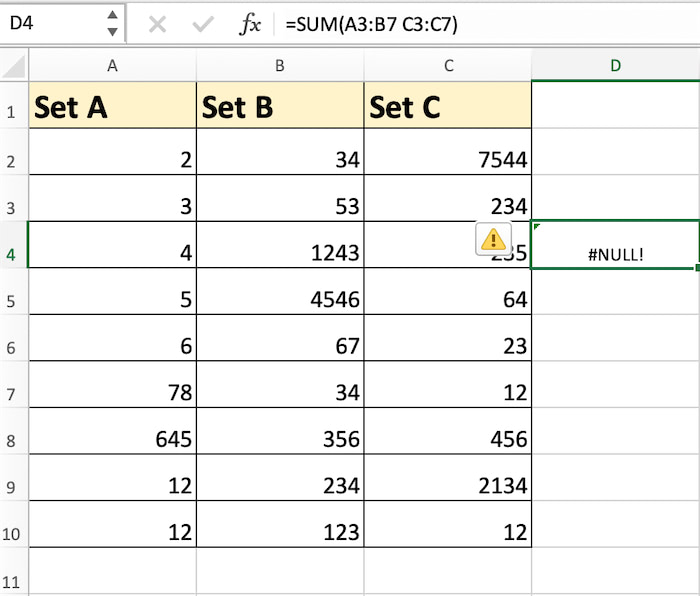
Task: Select the 'Set B' header cell
Action: [280, 105]
